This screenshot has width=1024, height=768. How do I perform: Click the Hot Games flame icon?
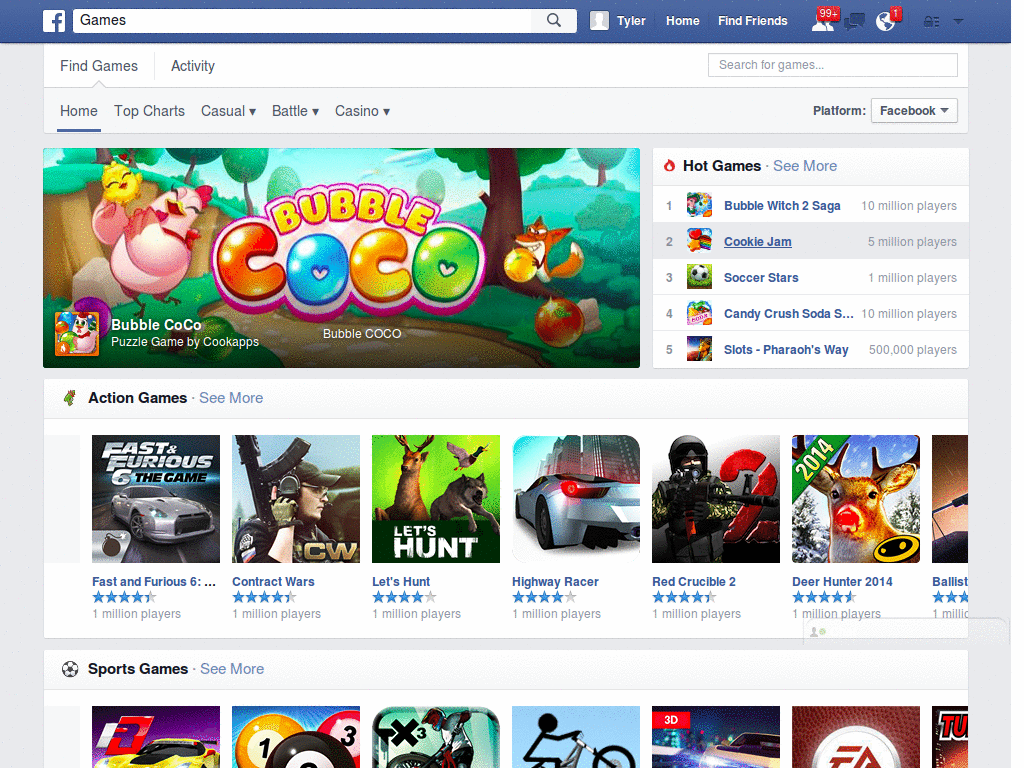point(669,166)
